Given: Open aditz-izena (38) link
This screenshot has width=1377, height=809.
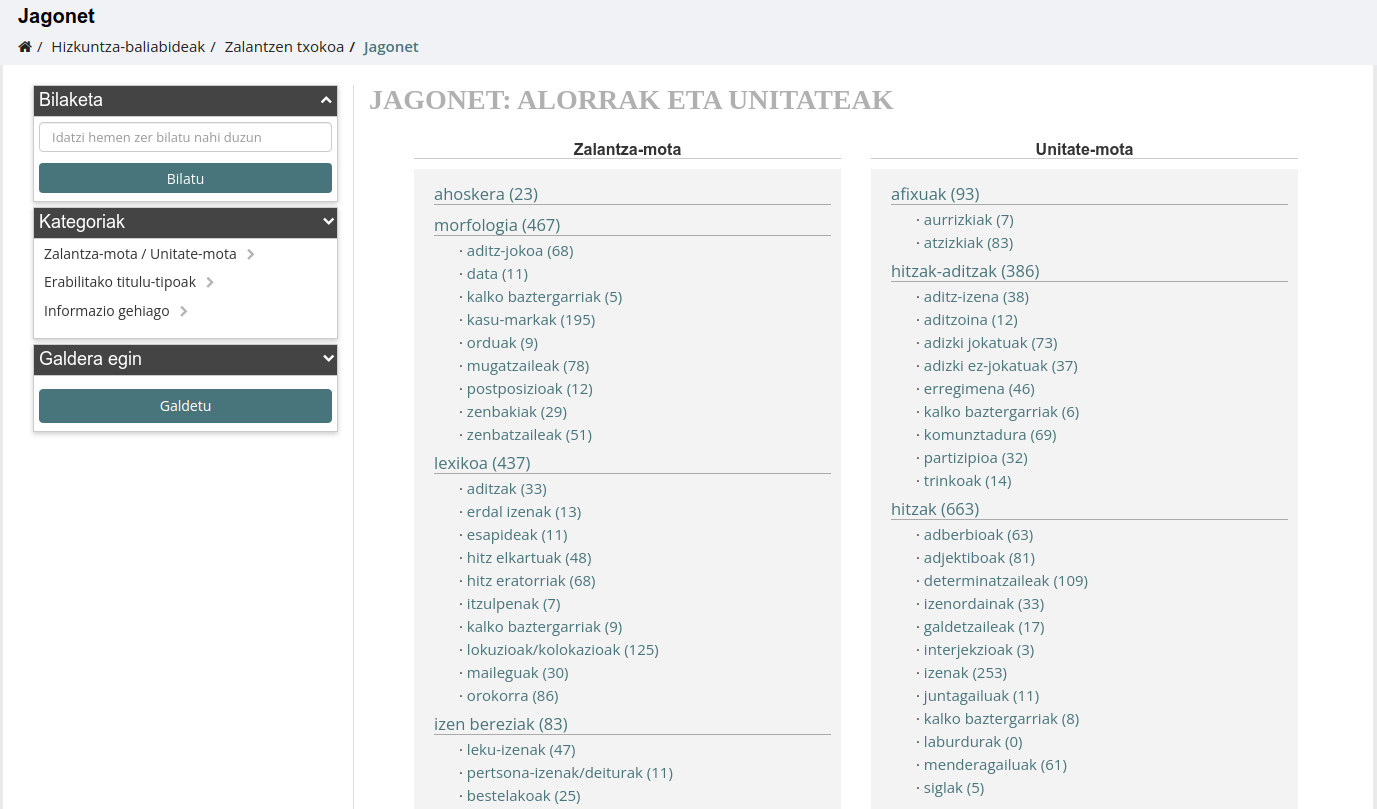Looking at the screenshot, I should pyautogui.click(x=976, y=297).
